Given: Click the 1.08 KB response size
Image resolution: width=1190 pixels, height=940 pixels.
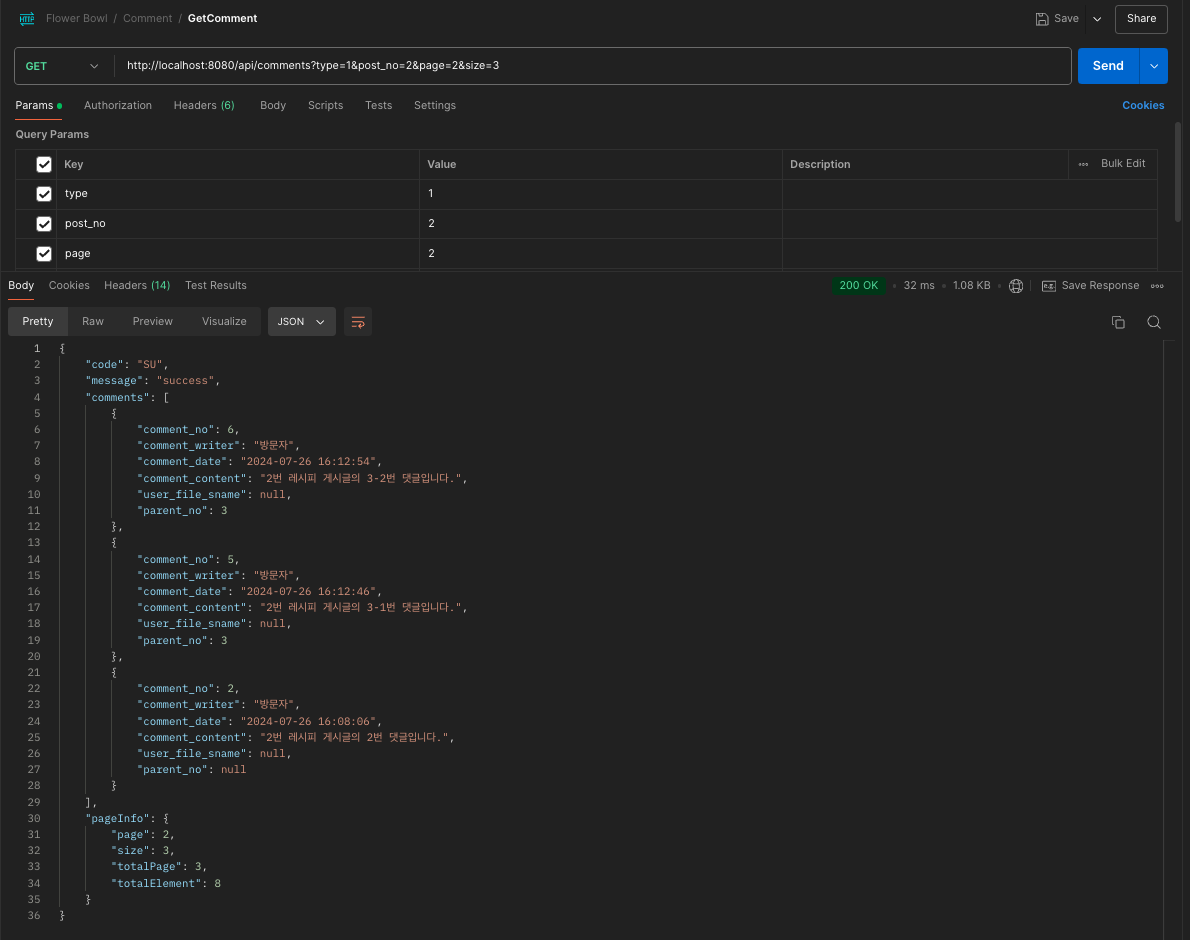Looking at the screenshot, I should tap(971, 286).
